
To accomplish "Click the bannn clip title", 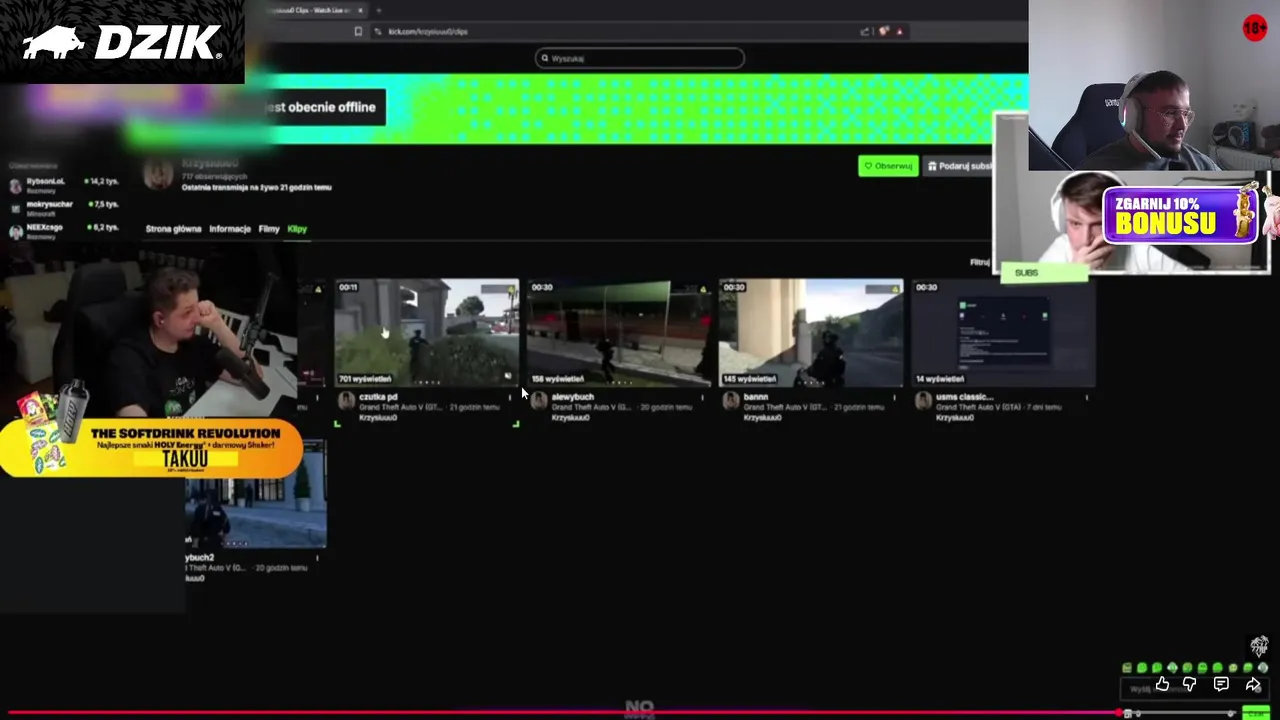I will tap(756, 397).
